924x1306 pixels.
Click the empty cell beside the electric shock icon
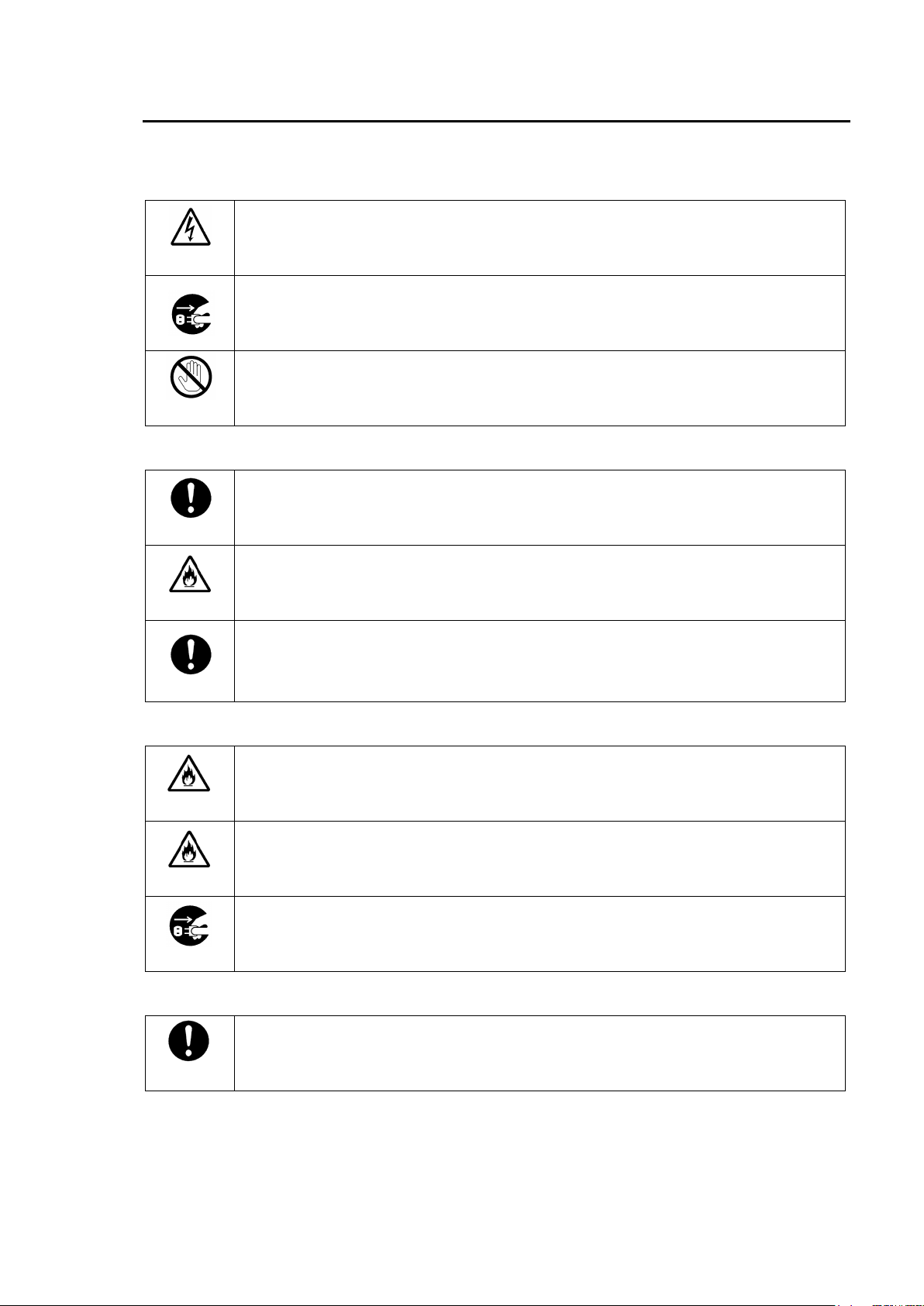click(539, 238)
